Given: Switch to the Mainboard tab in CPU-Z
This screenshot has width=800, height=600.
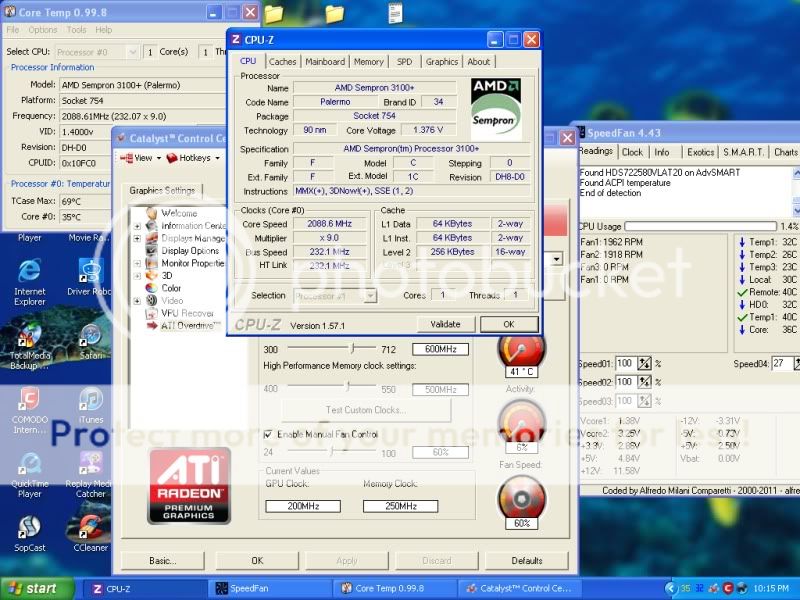Looking at the screenshot, I should pyautogui.click(x=324, y=62).
